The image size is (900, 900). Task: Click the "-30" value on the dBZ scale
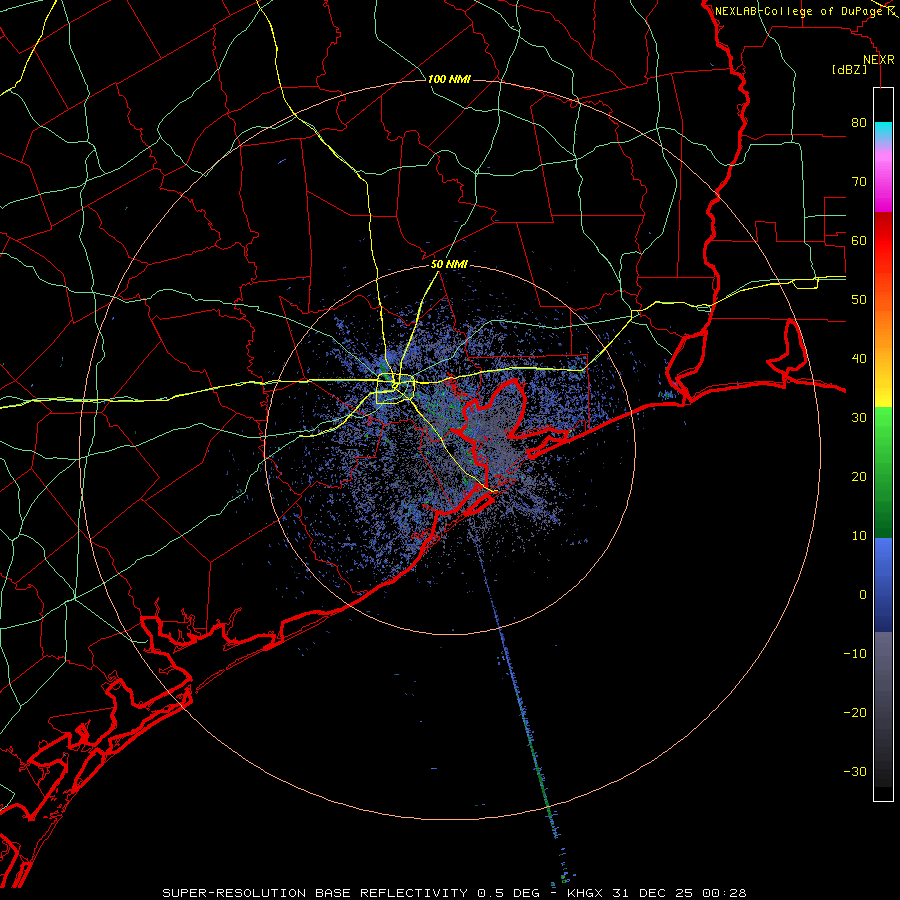click(x=855, y=771)
